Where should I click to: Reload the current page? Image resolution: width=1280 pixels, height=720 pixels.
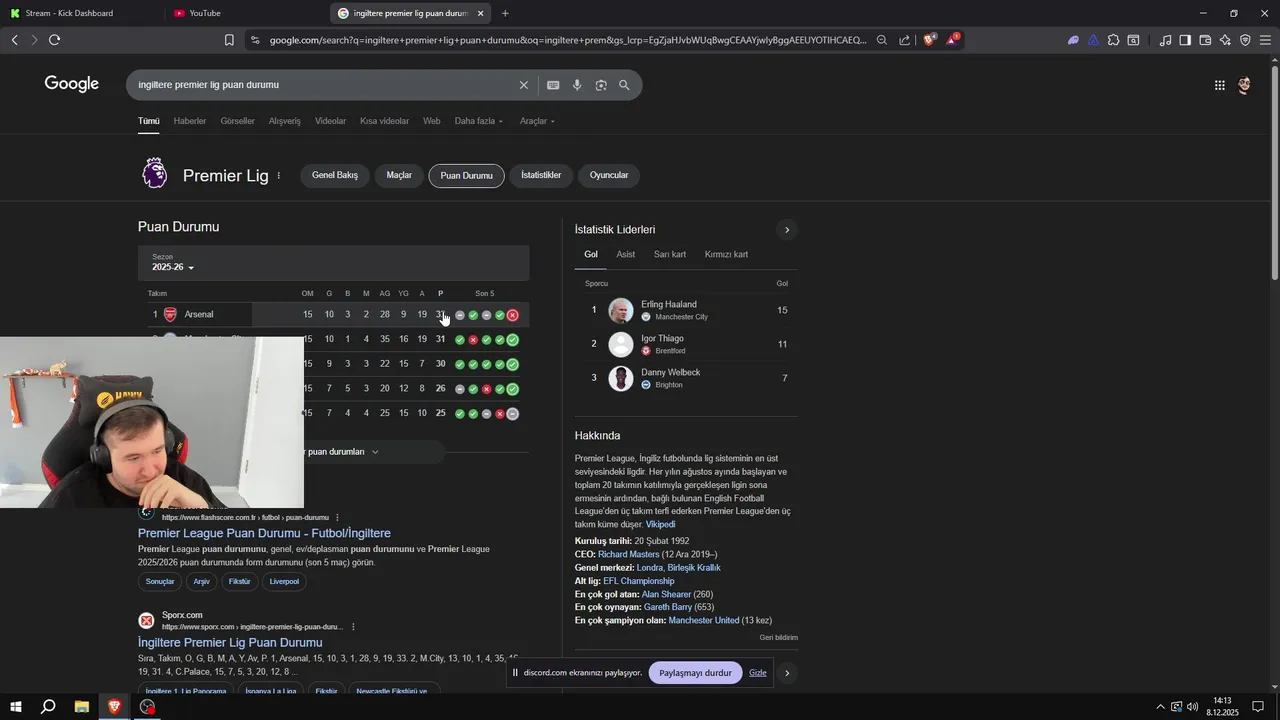point(54,40)
